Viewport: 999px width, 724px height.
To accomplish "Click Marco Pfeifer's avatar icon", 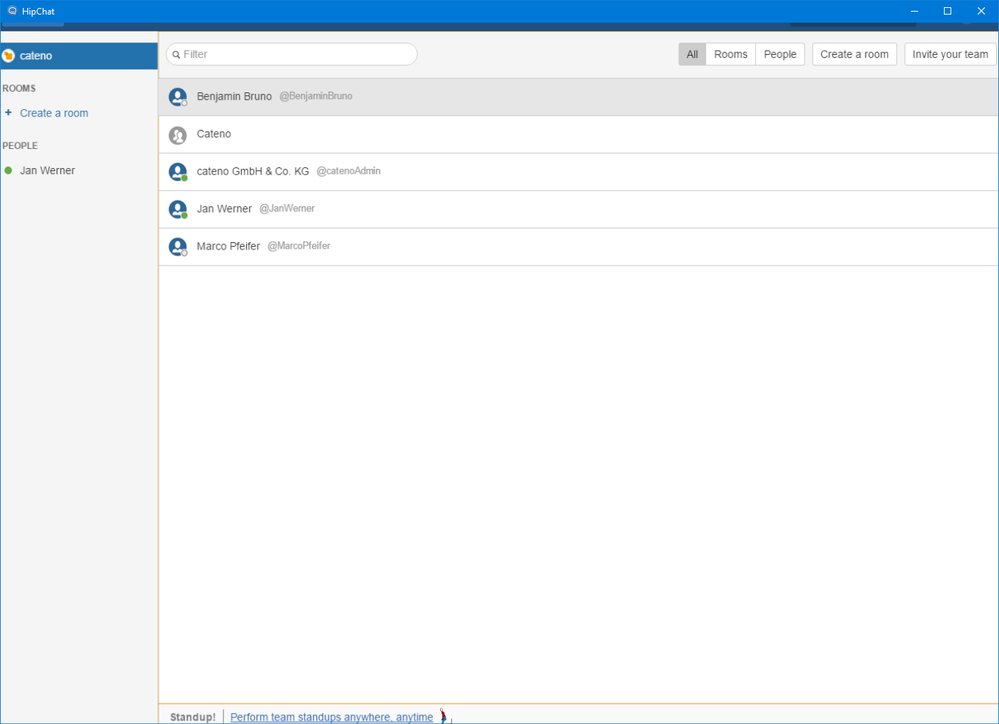I will pos(178,247).
